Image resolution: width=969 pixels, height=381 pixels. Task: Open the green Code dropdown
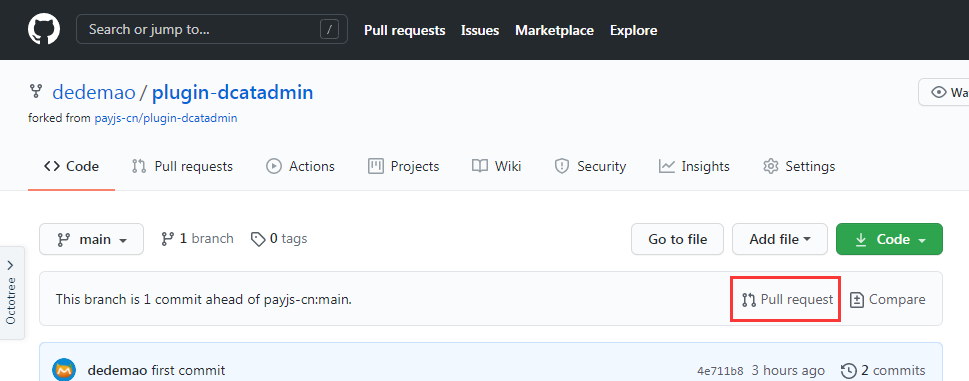point(889,239)
